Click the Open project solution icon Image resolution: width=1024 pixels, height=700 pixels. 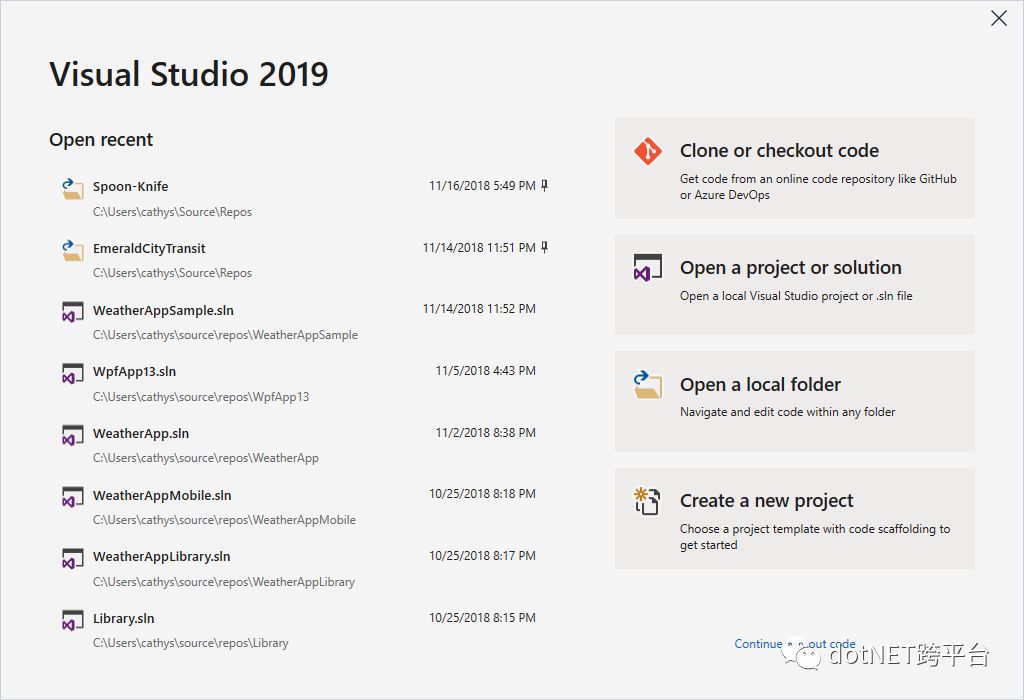648,268
